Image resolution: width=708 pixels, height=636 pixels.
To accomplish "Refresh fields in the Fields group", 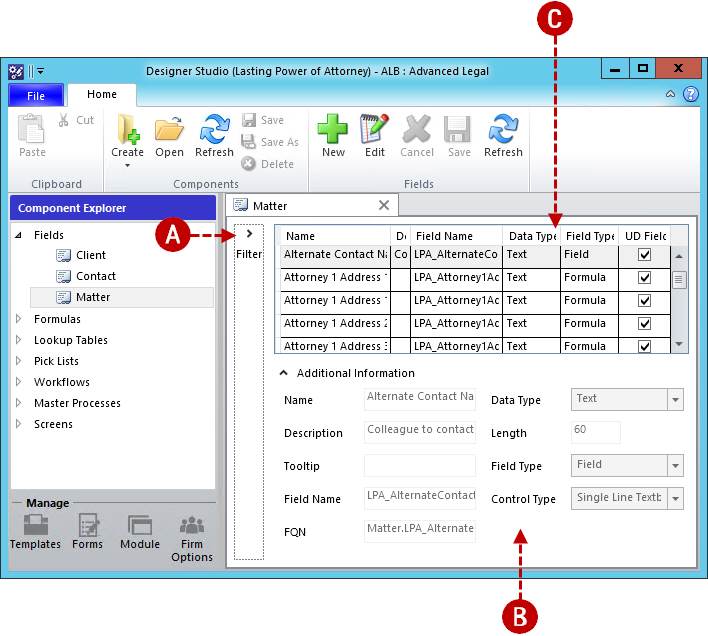I will coord(503,131).
